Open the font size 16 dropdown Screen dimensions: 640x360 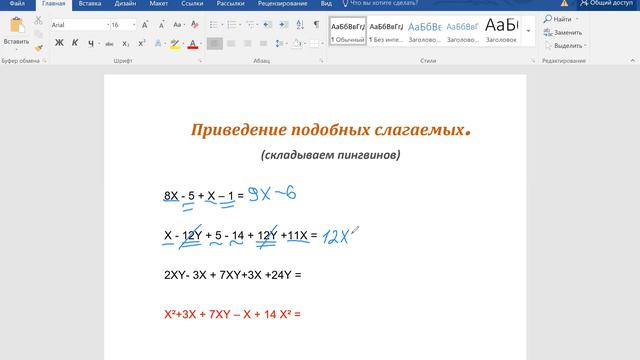[x=134, y=25]
